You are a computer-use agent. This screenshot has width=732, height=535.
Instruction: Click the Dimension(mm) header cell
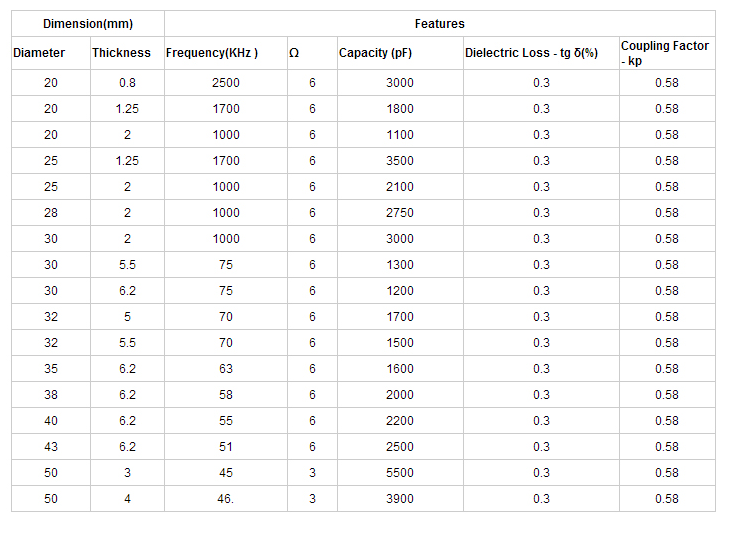pyautogui.click(x=88, y=23)
